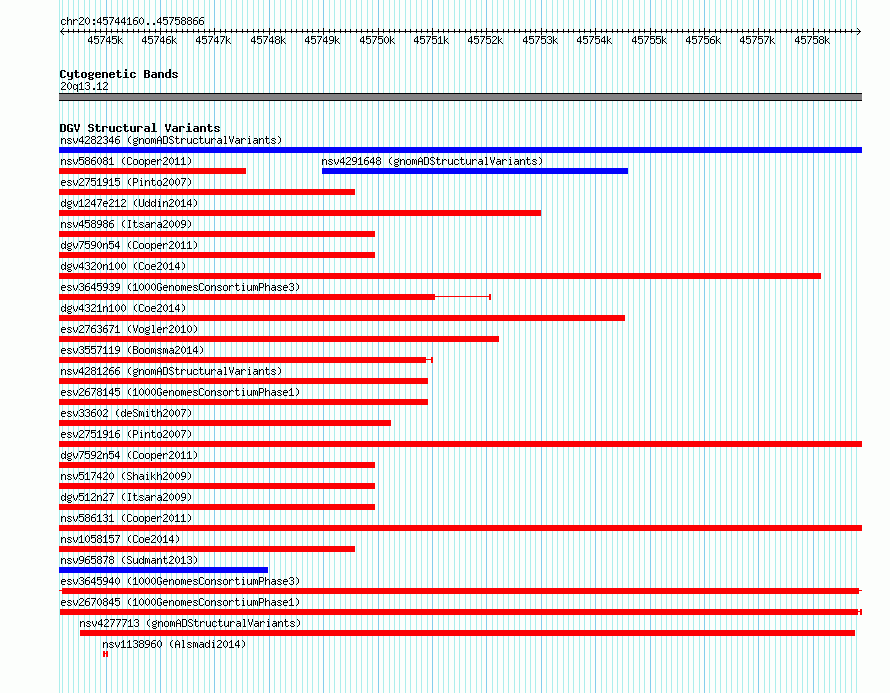Click the 20q13.12 band label

[x=84, y=86]
